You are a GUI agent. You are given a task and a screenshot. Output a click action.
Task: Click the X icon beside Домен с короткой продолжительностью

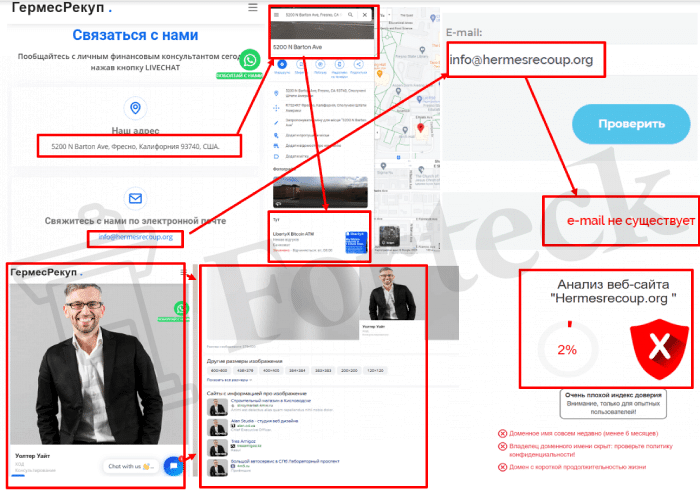pyautogui.click(x=502, y=467)
